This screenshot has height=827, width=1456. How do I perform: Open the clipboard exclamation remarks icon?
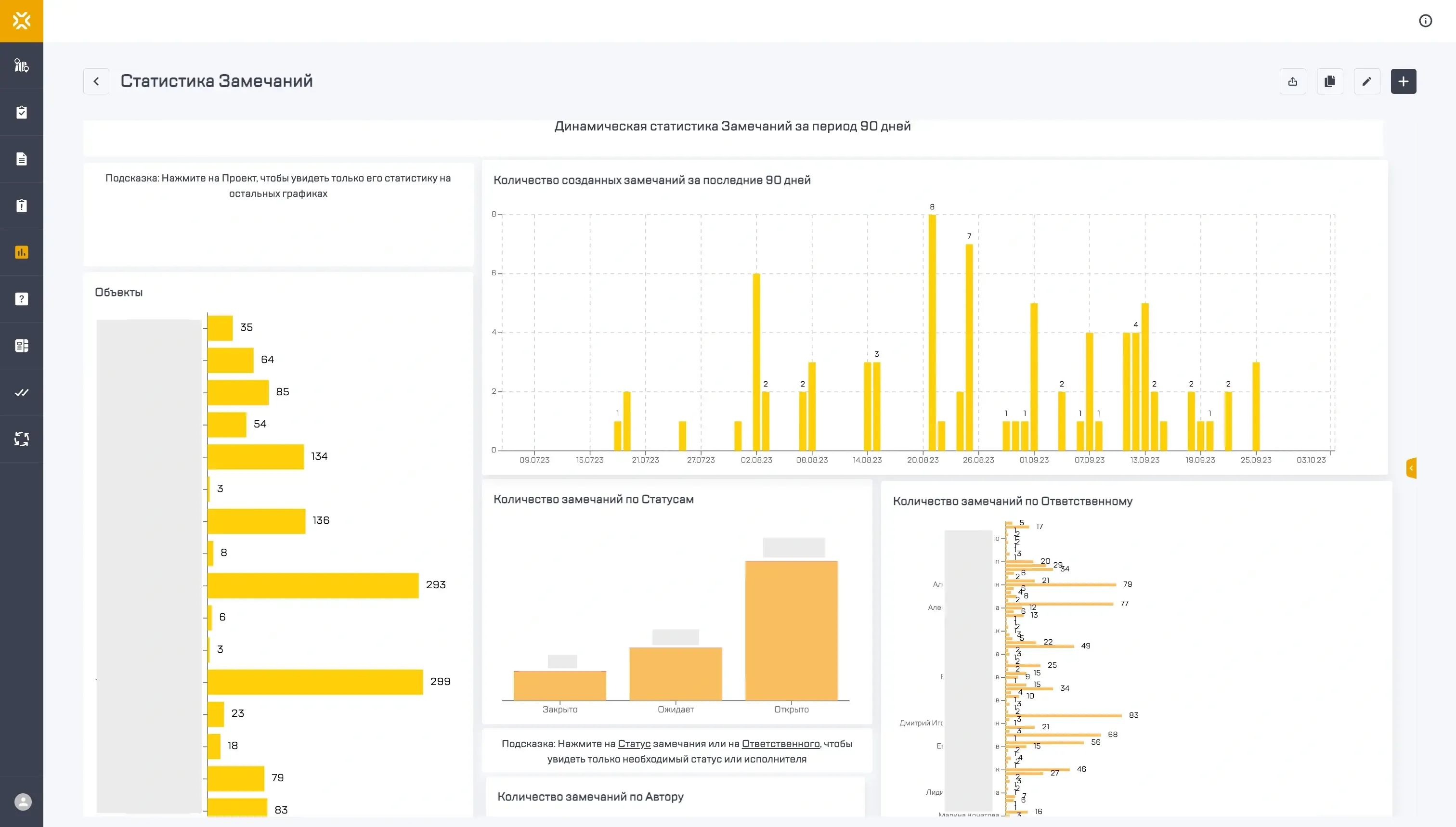(x=22, y=206)
